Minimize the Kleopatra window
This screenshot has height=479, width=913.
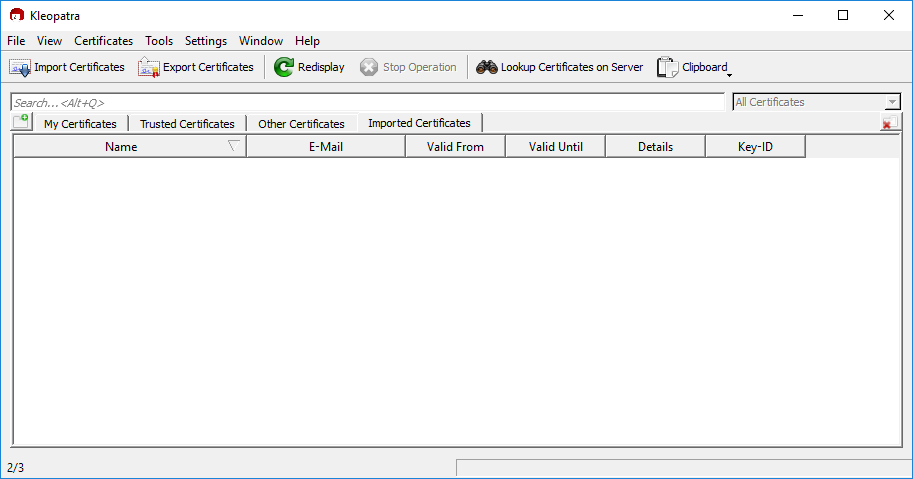(x=798, y=15)
